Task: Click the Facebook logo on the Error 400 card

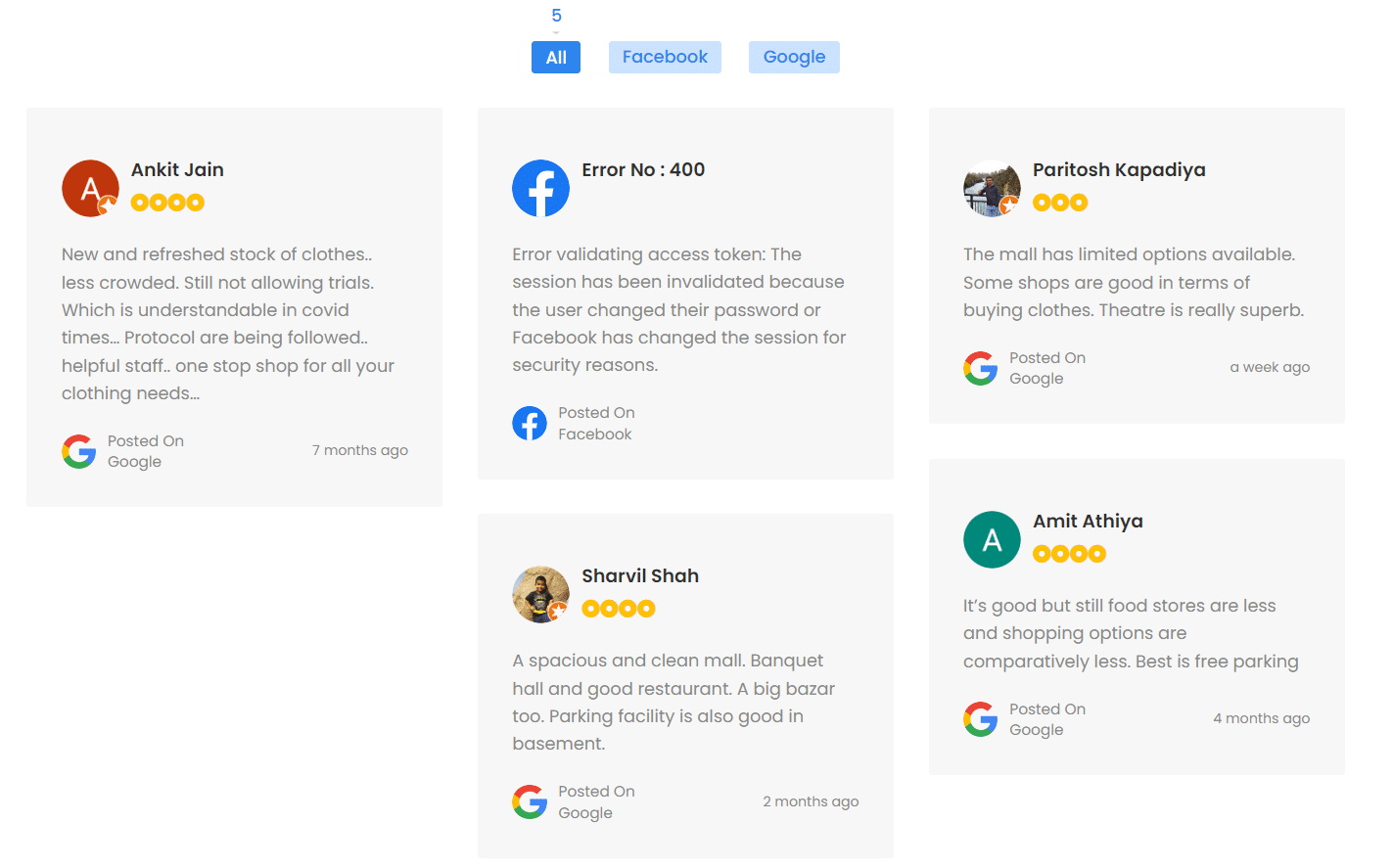Action: point(540,188)
